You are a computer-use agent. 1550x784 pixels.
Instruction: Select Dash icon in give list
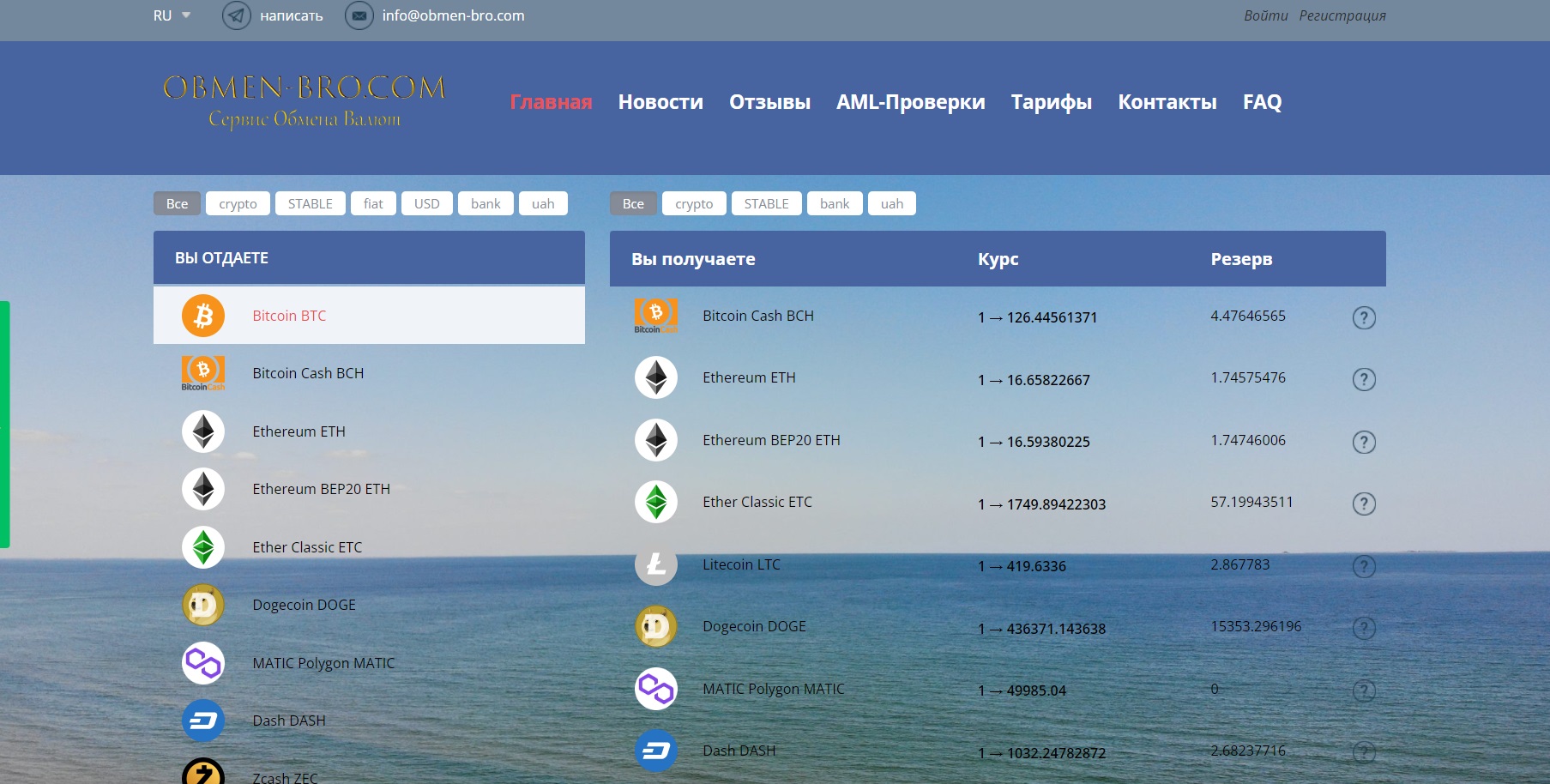coord(203,721)
